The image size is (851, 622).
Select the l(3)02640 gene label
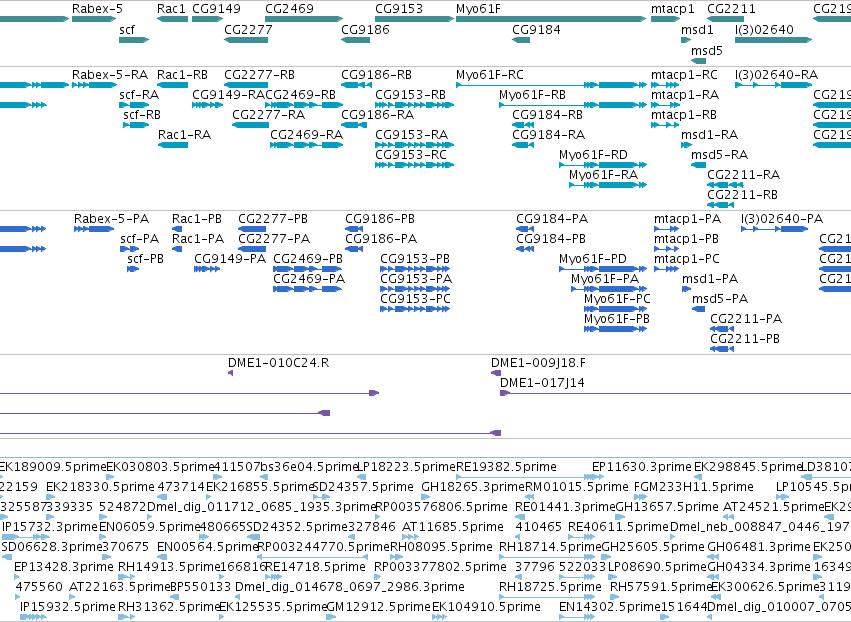(x=764, y=29)
